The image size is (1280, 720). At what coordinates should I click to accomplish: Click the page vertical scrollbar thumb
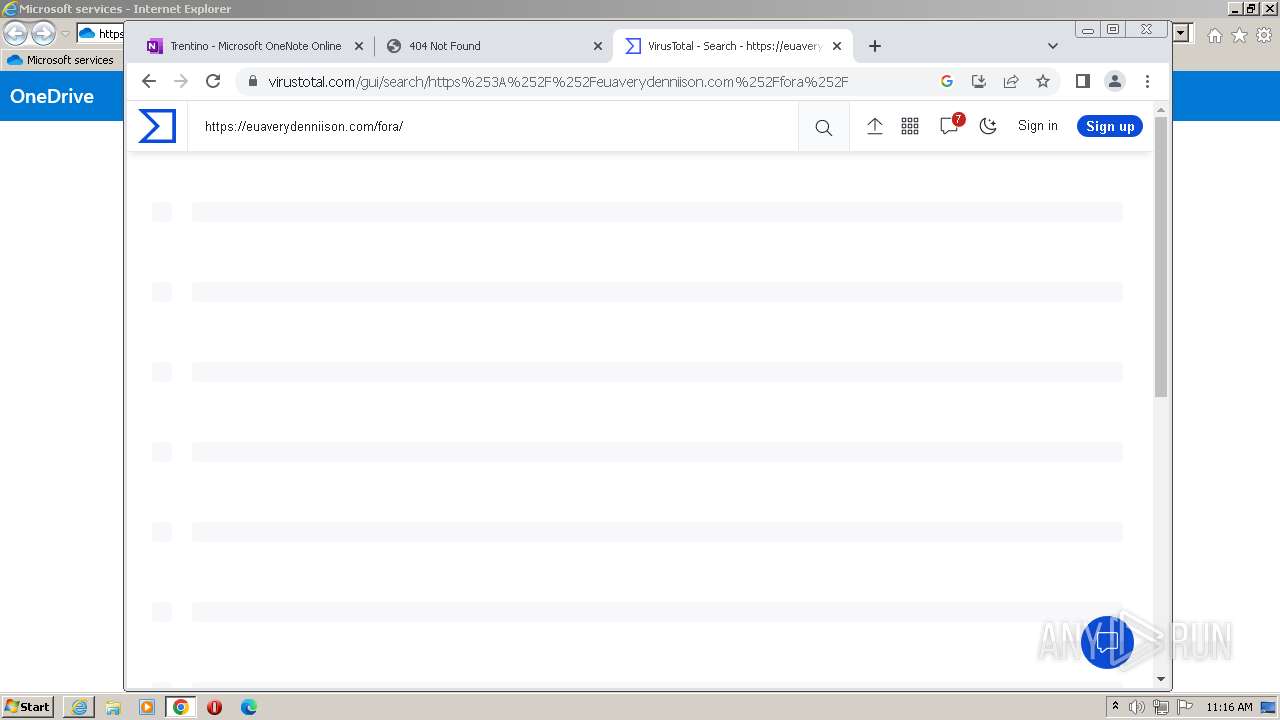(1161, 257)
